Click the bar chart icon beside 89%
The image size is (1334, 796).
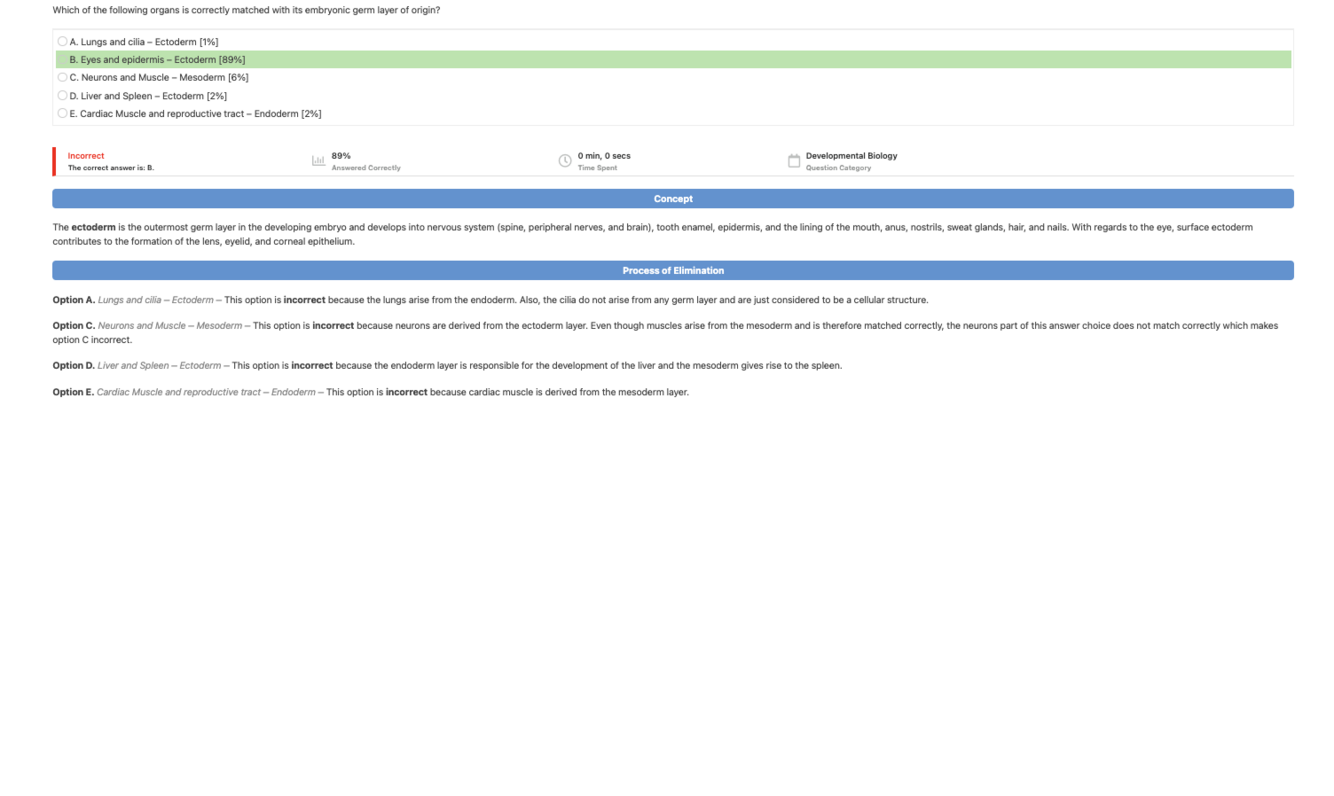point(318,161)
